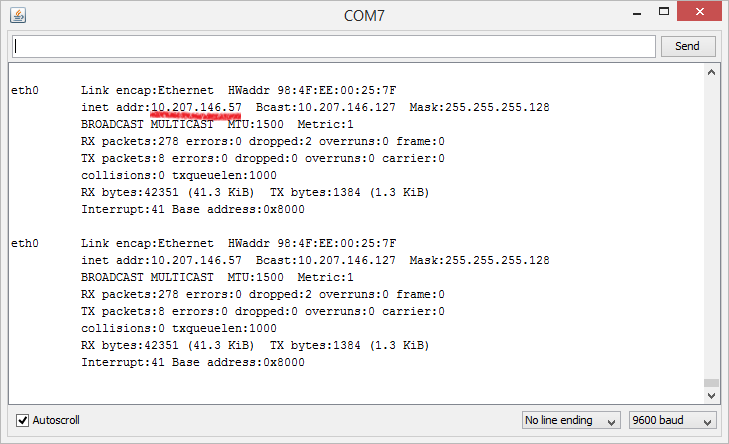Screen dimensions: 729x444
Task: Close the COM7 serial monitor window
Action: click(699, 12)
